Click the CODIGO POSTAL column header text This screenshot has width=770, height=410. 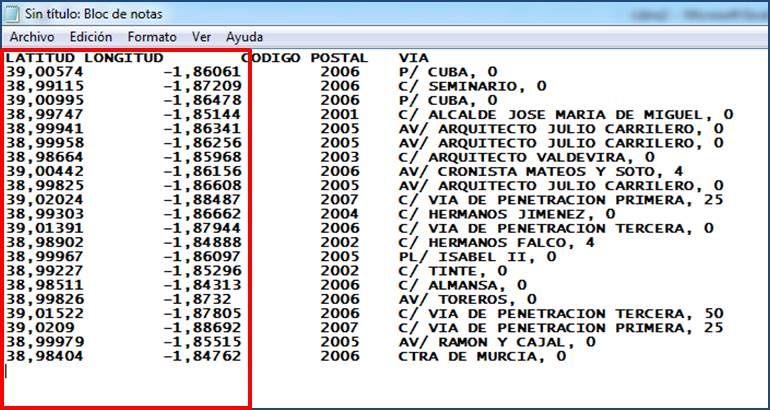pyautogui.click(x=305, y=58)
